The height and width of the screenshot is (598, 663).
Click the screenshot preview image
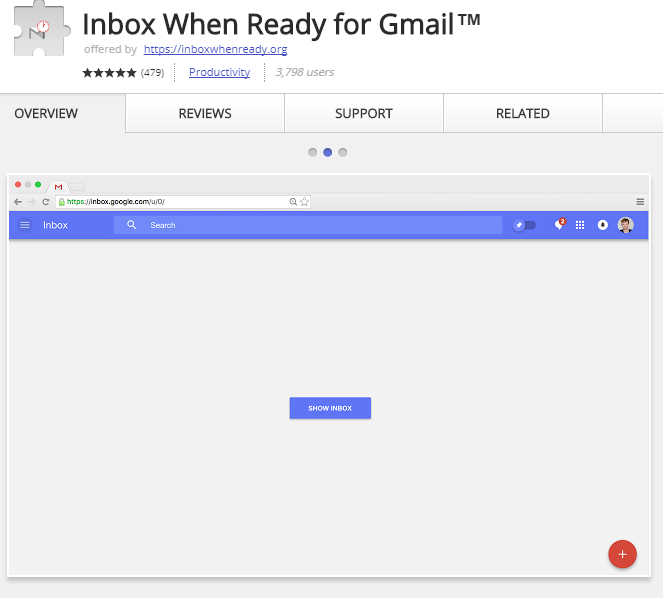pyautogui.click(x=329, y=376)
